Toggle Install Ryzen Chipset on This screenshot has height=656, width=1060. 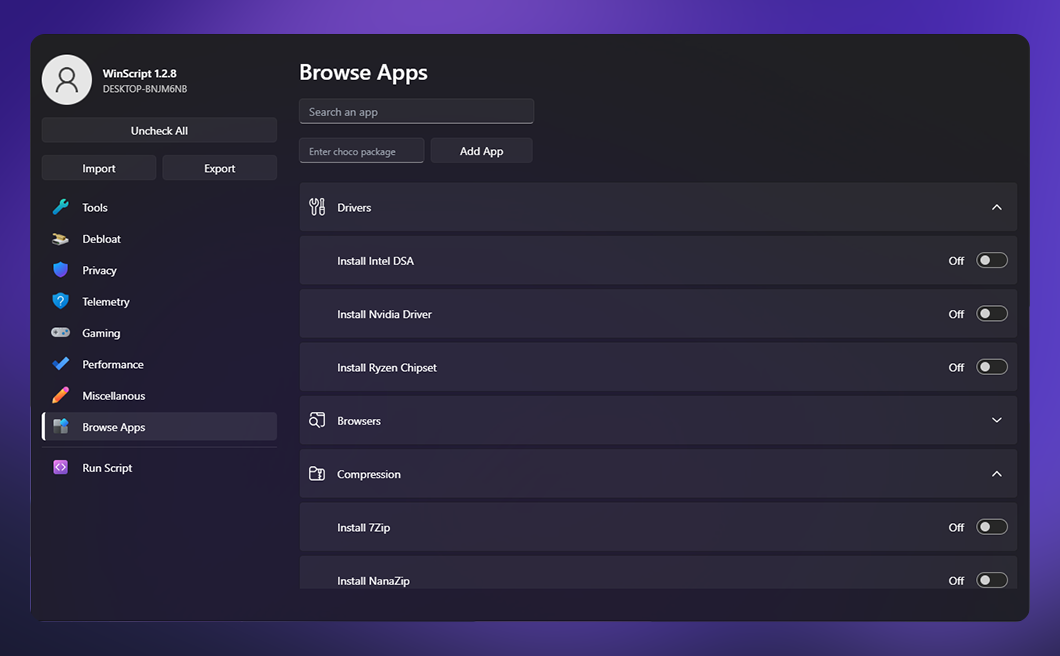click(x=991, y=367)
